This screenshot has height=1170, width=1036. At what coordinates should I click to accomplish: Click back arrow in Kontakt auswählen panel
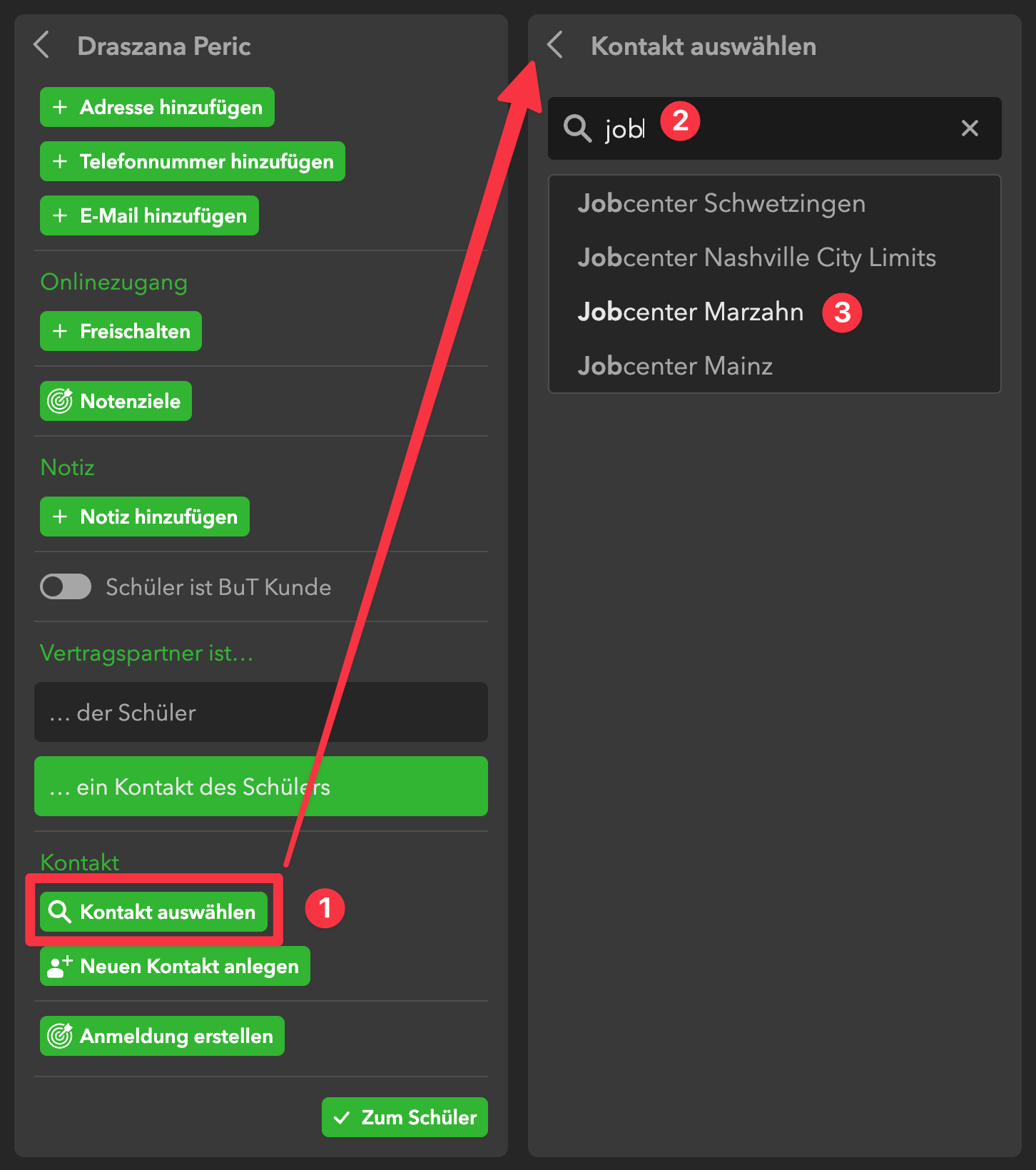556,45
